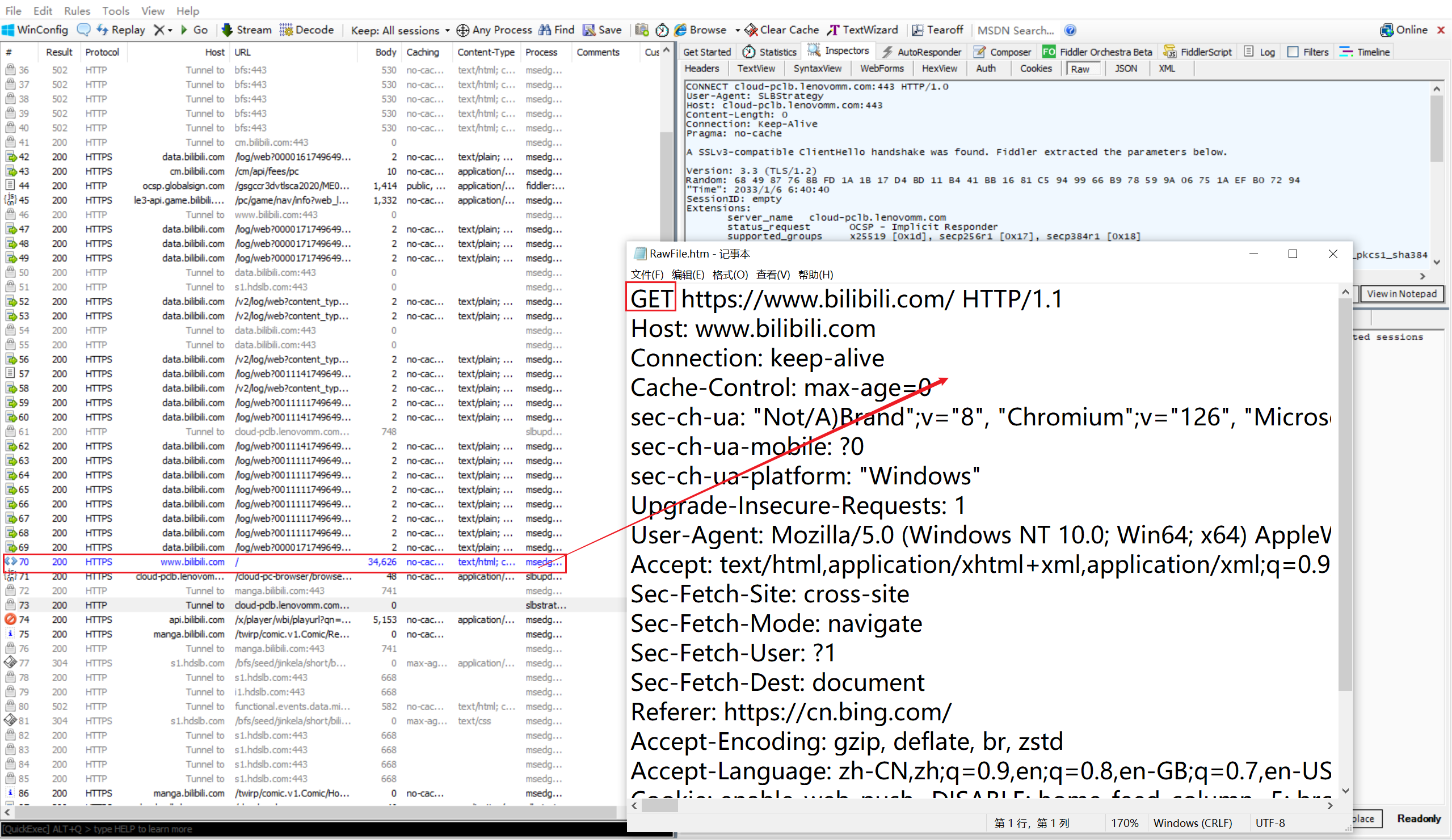Open FiddlerScript tab
This screenshot has width=1452, height=840.
(1197, 52)
